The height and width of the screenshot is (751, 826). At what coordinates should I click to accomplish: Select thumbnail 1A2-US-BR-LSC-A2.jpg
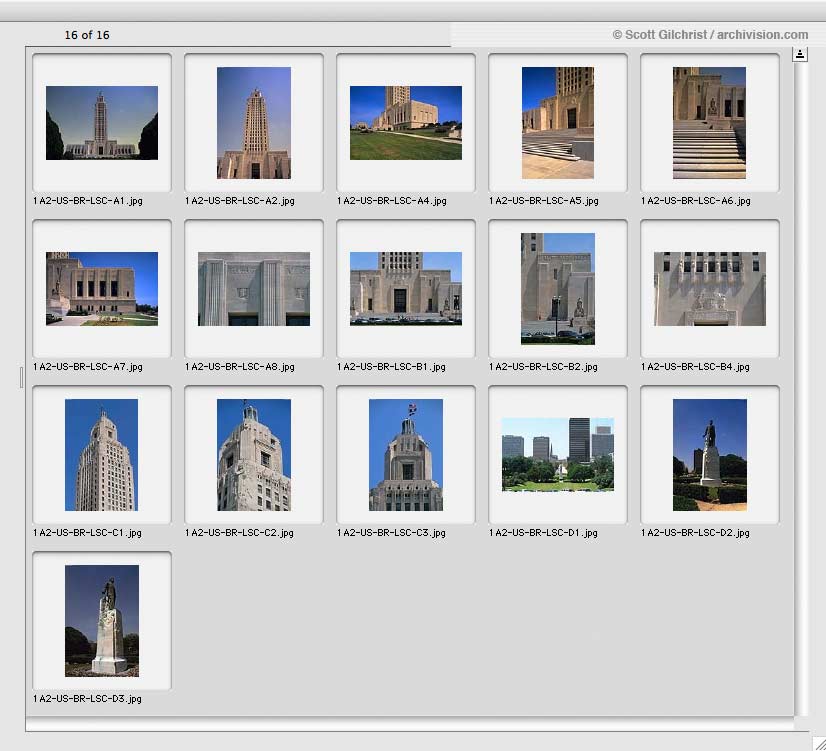click(x=254, y=123)
